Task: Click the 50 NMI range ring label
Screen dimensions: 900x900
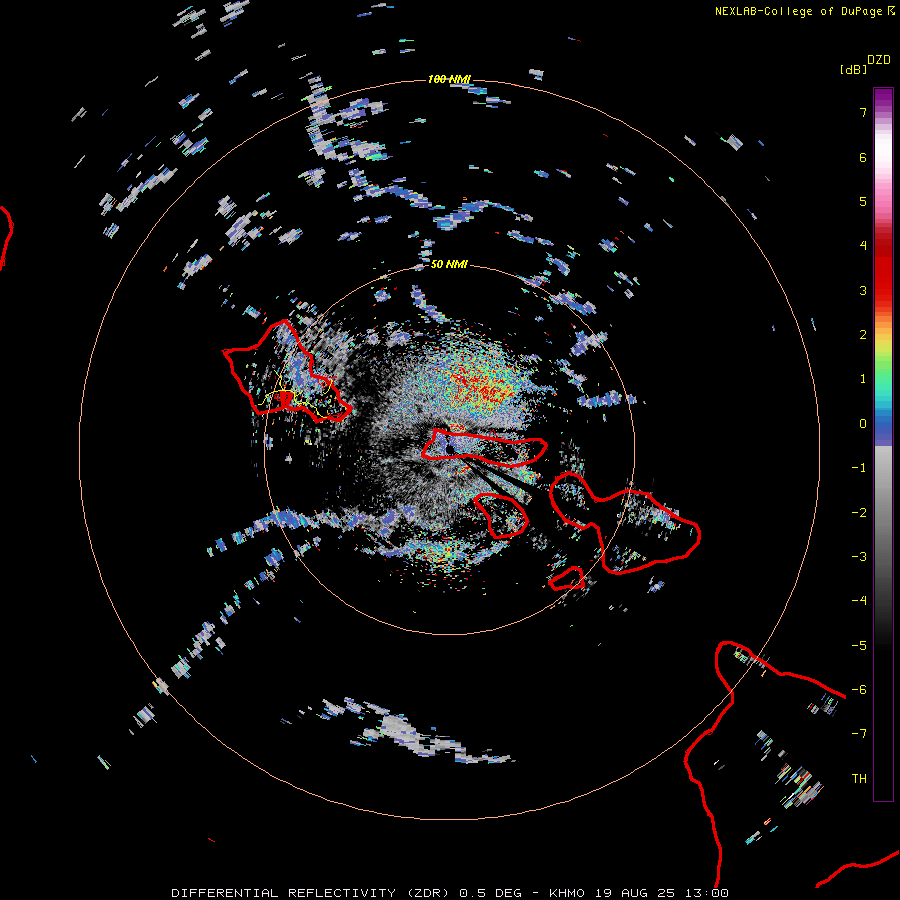Action: pos(449,264)
